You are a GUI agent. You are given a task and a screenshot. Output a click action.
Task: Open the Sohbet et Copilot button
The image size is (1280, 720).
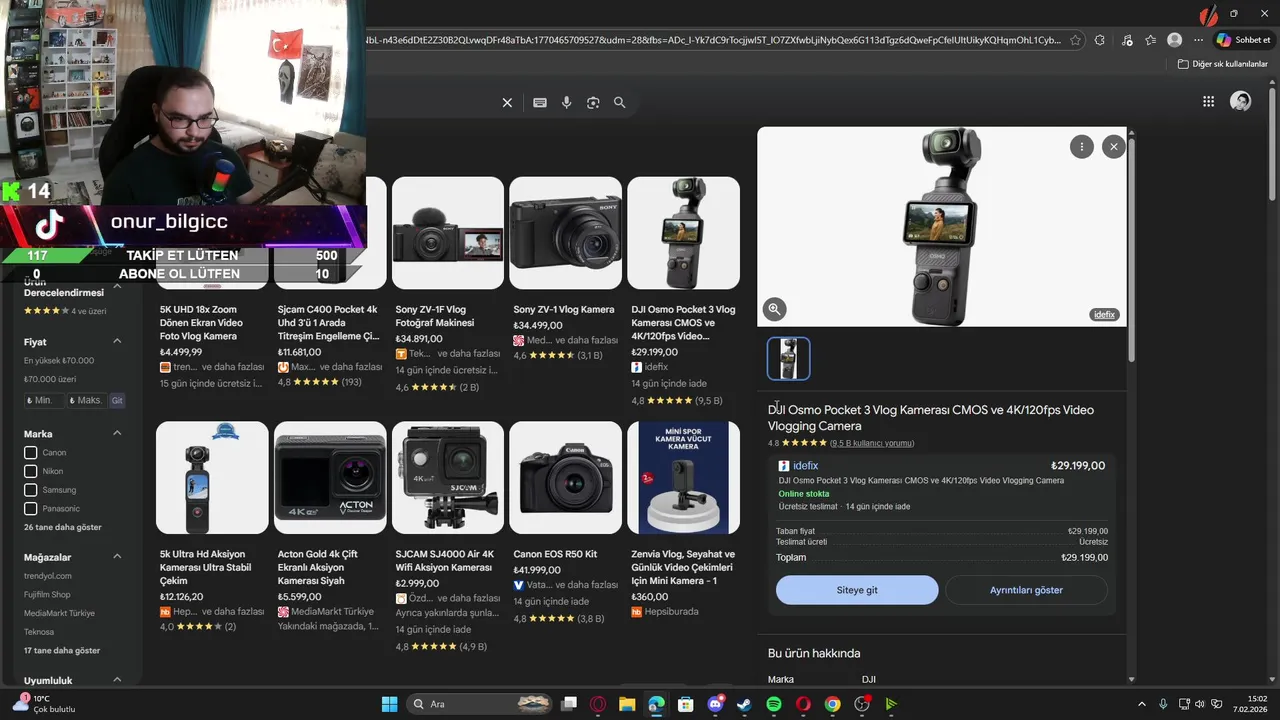(1244, 40)
